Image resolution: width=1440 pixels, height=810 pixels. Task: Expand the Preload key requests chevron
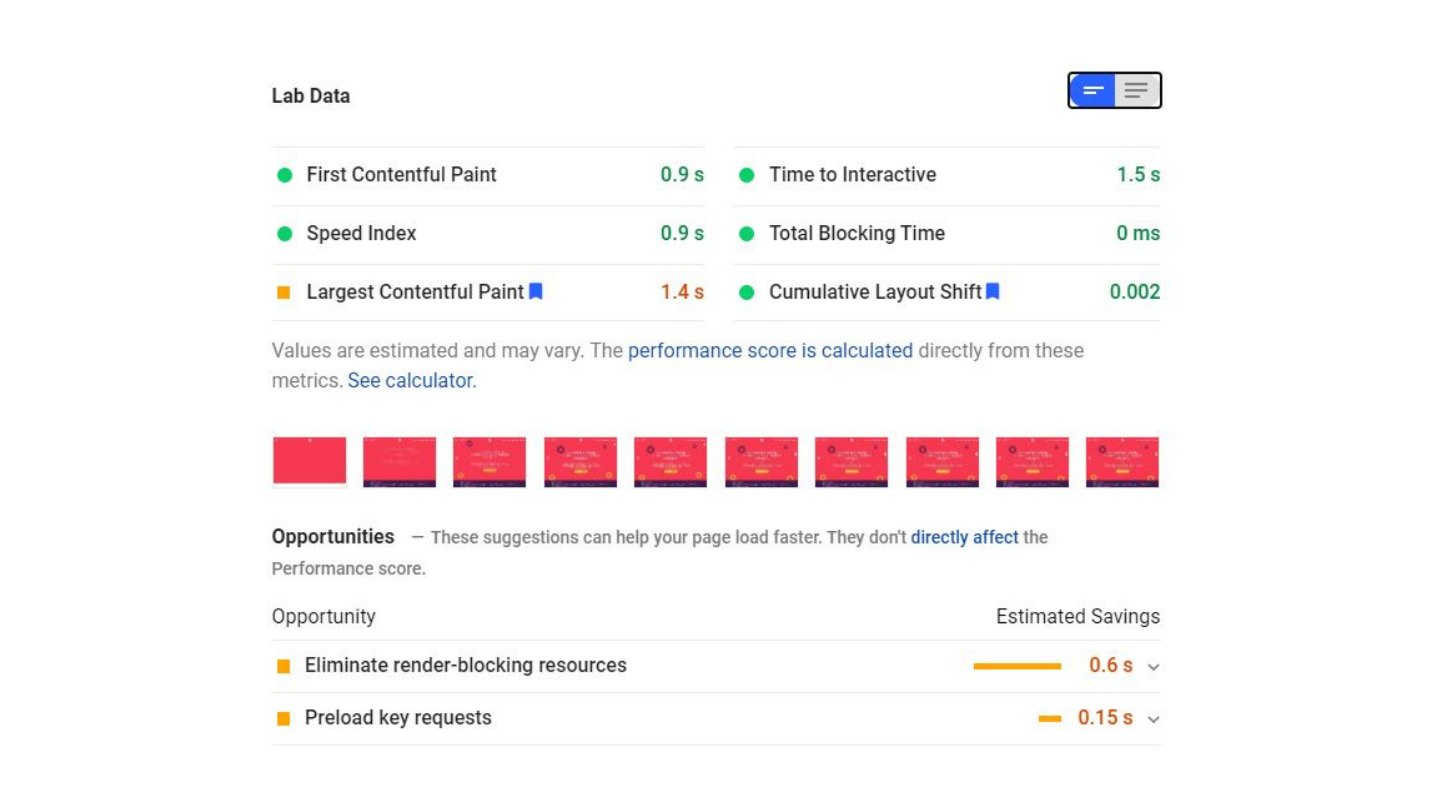pyautogui.click(x=1153, y=719)
